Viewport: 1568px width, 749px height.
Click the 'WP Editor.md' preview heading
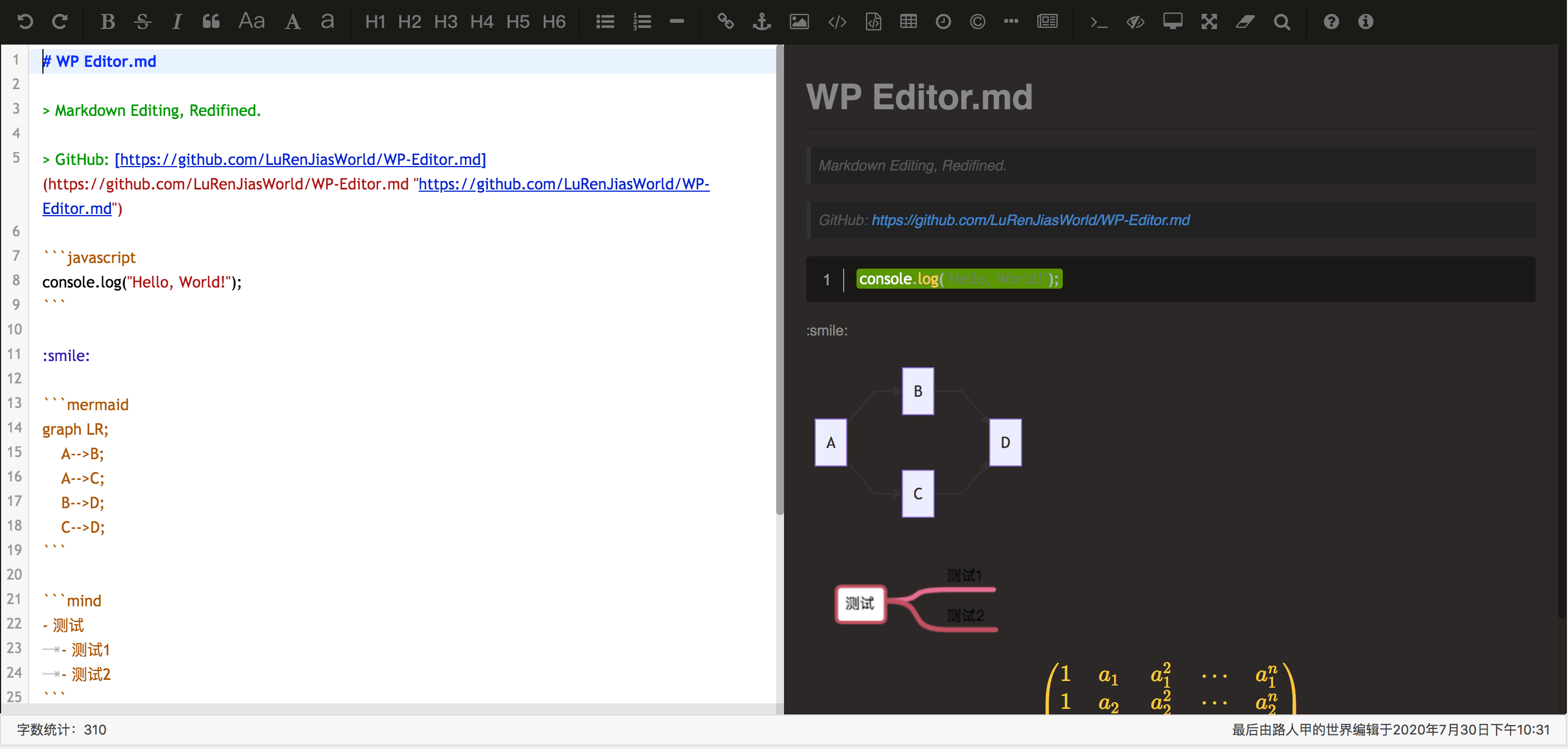(919, 97)
